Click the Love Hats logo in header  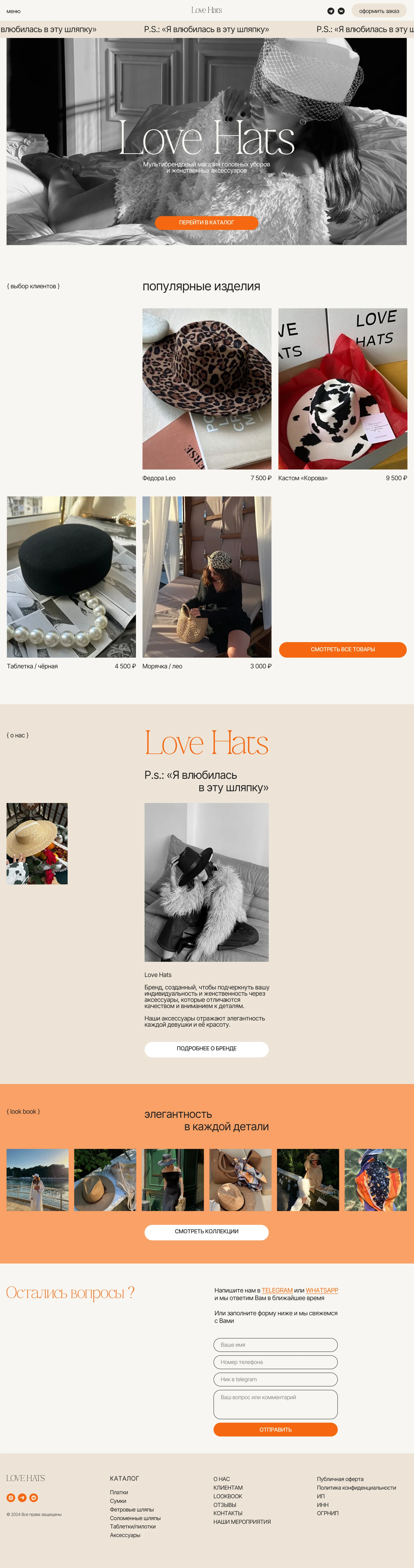tap(207, 10)
